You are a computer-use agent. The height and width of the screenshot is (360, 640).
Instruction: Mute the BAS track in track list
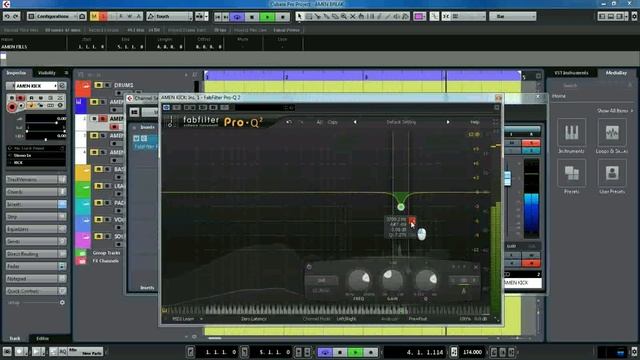click(x=98, y=169)
